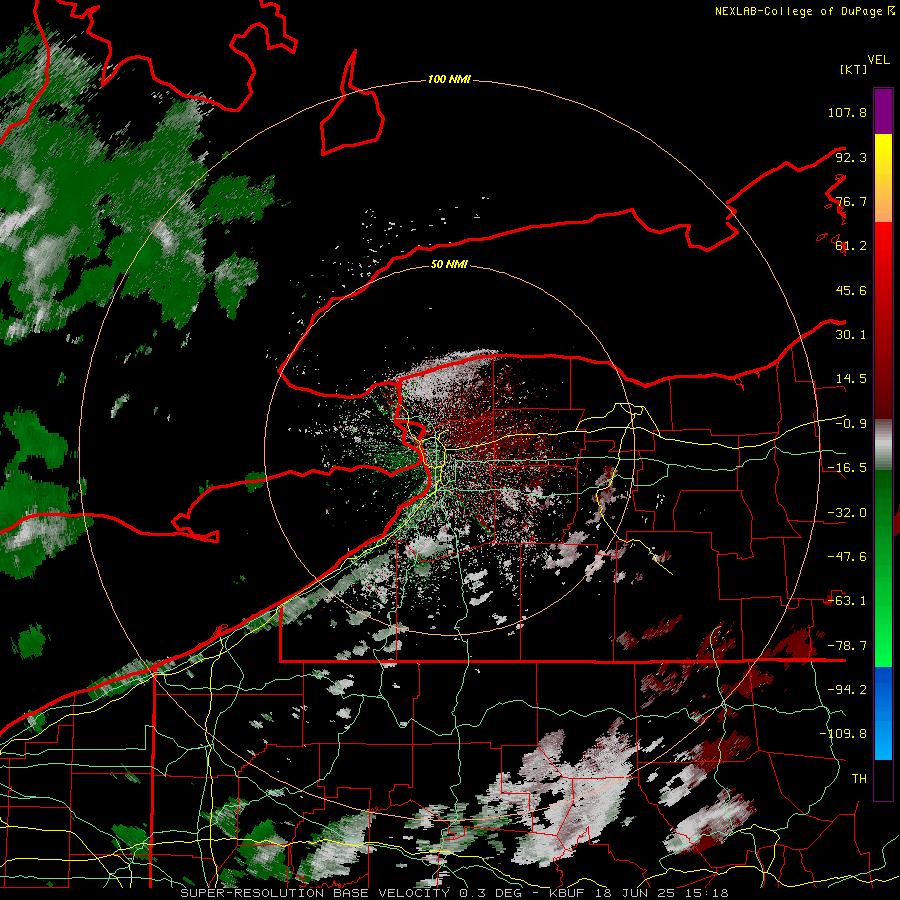The image size is (900, 900).
Task: Click the 100 NMI range ring label
Action: click(449, 79)
